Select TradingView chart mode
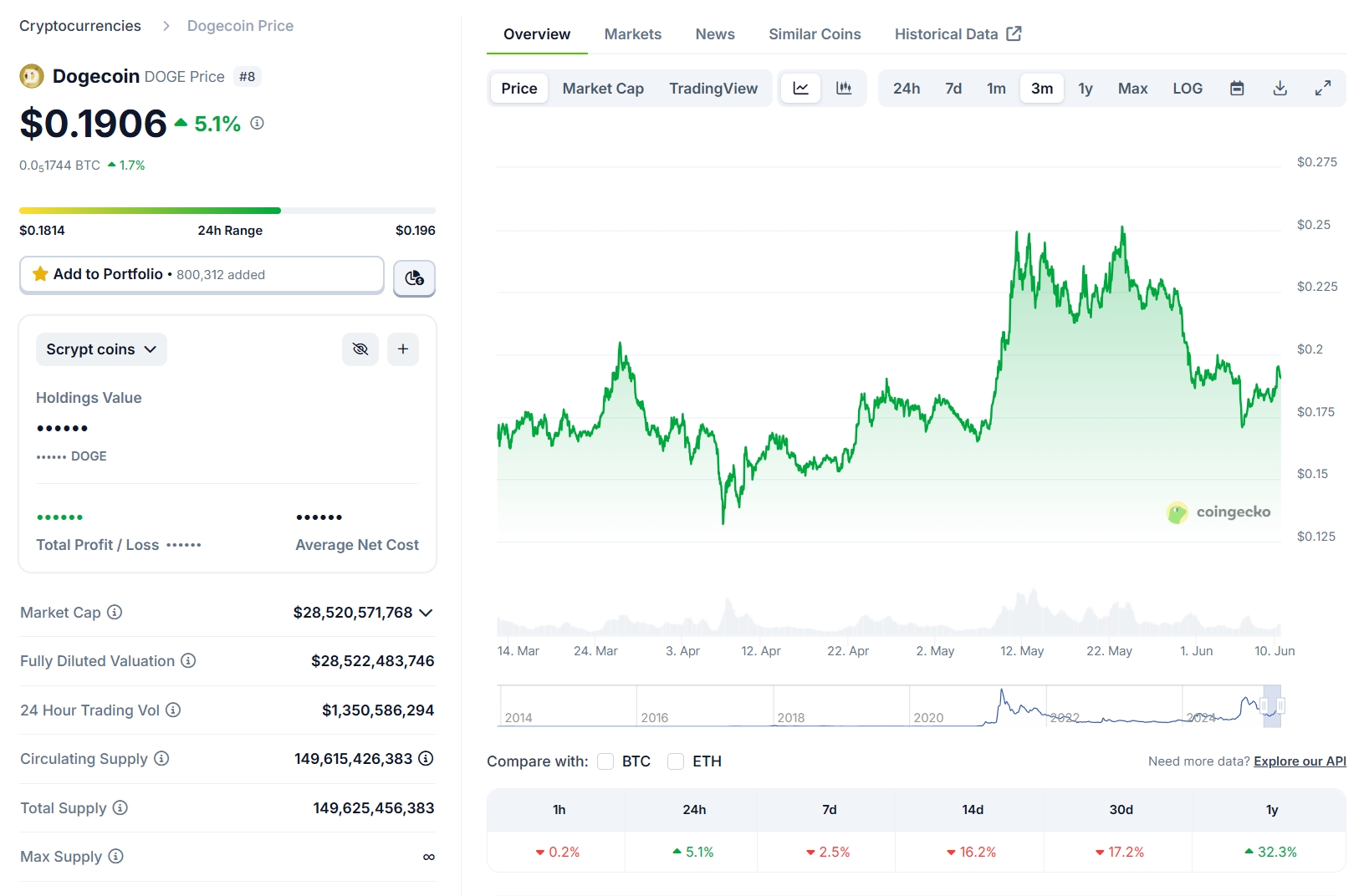Image resolution: width=1369 pixels, height=896 pixels. click(x=713, y=88)
